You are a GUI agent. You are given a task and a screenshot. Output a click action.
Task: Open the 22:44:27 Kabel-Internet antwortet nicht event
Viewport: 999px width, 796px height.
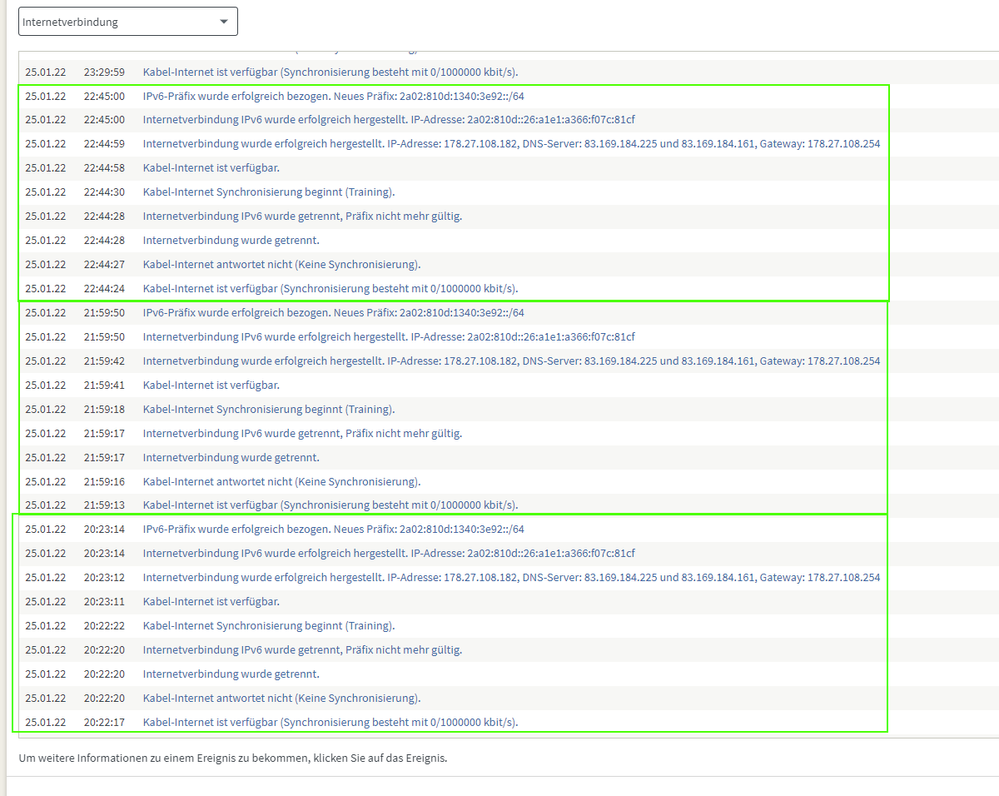coord(282,265)
